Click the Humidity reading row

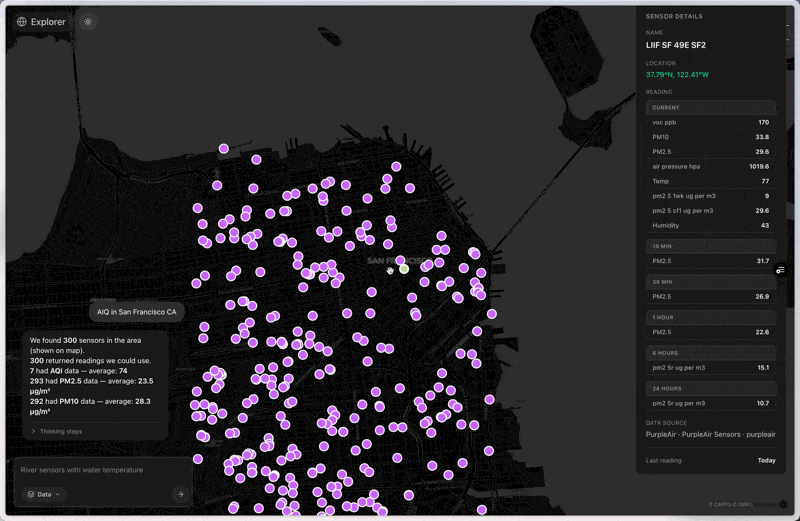711,225
